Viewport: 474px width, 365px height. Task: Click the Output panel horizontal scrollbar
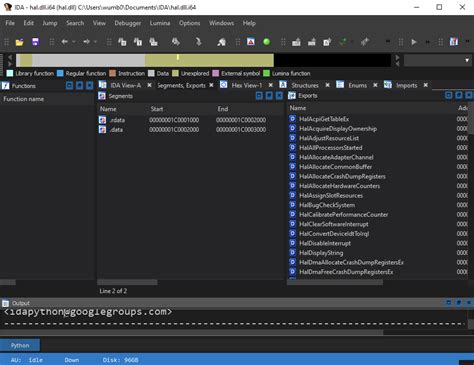click(192, 332)
